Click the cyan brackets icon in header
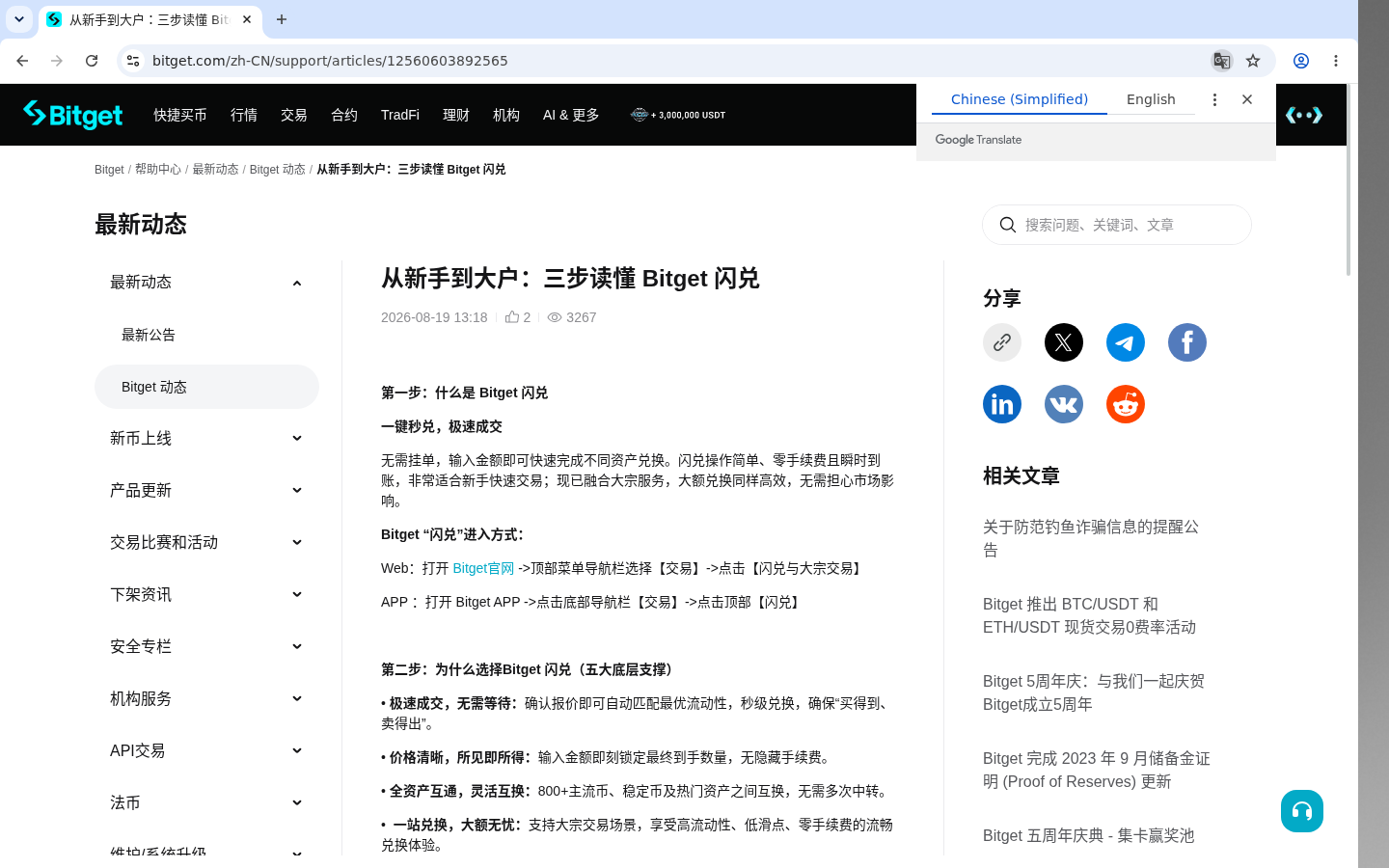 1304,115
